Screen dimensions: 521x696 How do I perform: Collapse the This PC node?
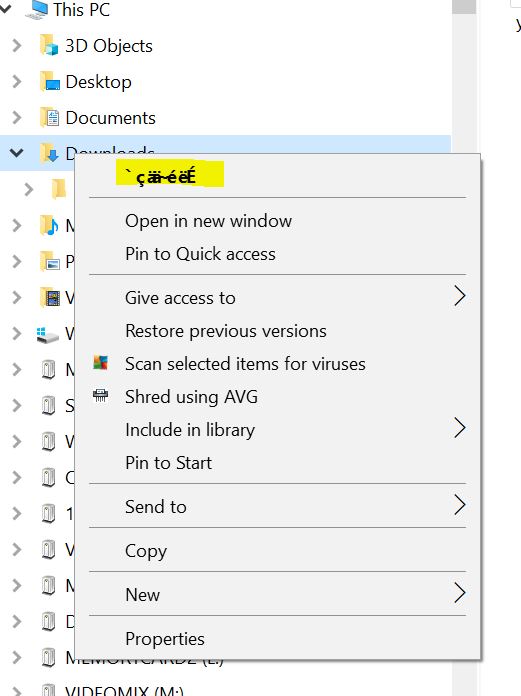tap(5, 7)
